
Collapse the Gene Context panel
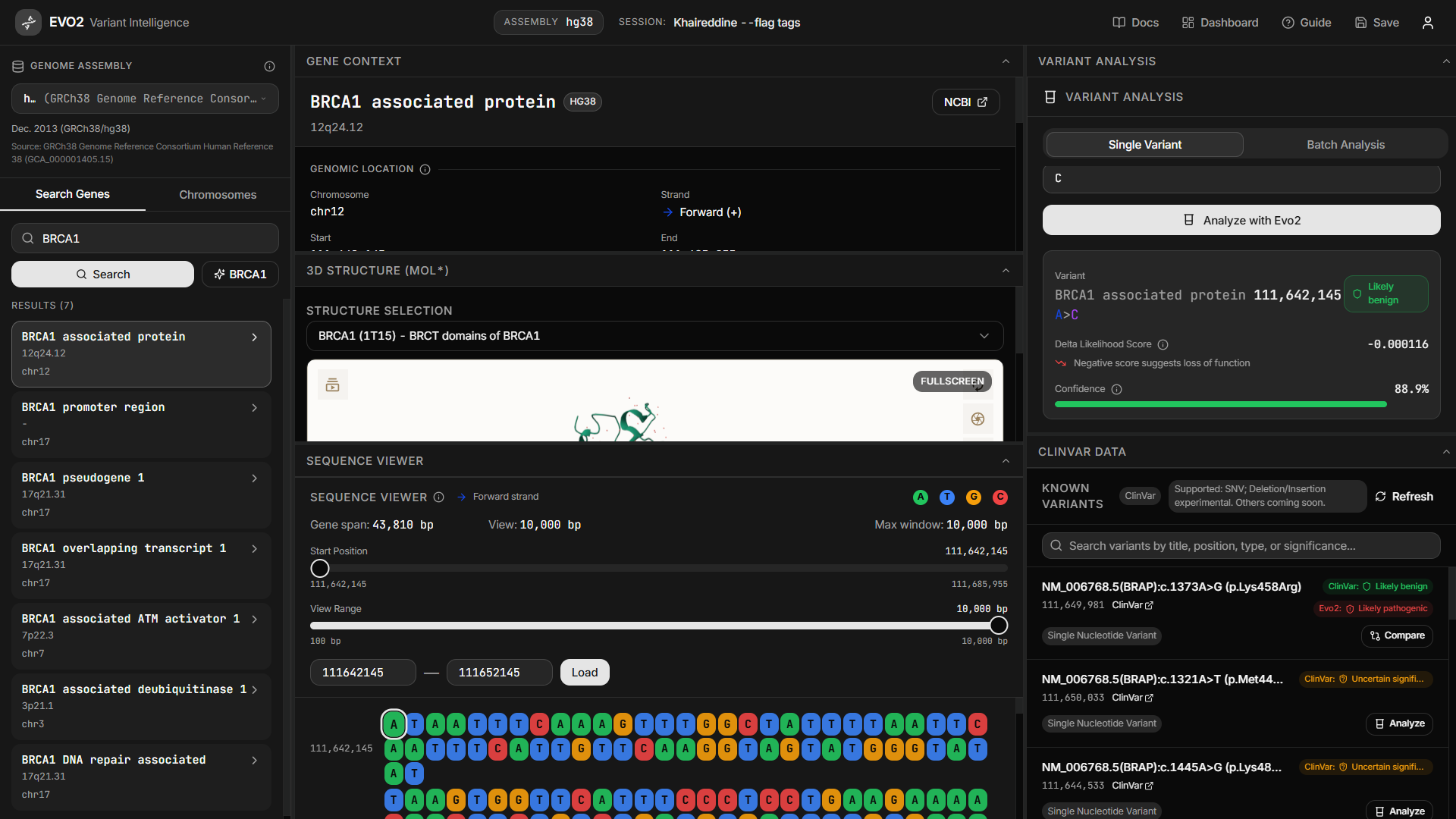click(1006, 61)
